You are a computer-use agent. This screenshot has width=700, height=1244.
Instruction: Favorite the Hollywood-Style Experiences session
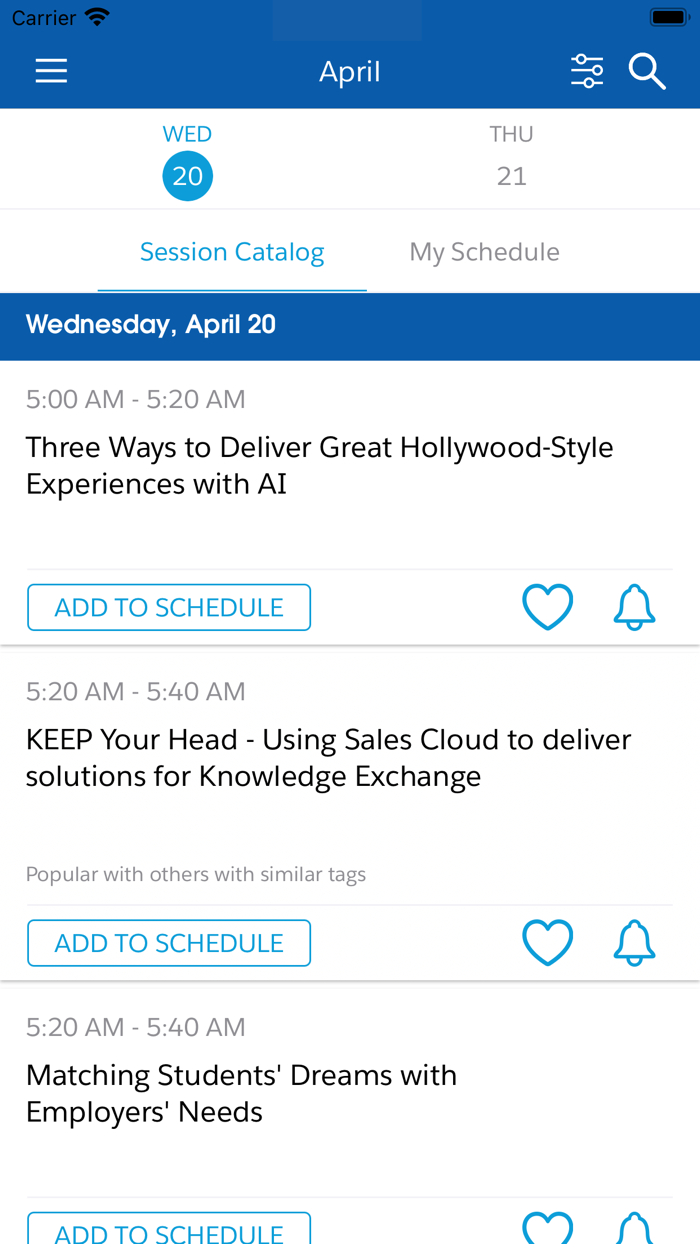coord(547,606)
